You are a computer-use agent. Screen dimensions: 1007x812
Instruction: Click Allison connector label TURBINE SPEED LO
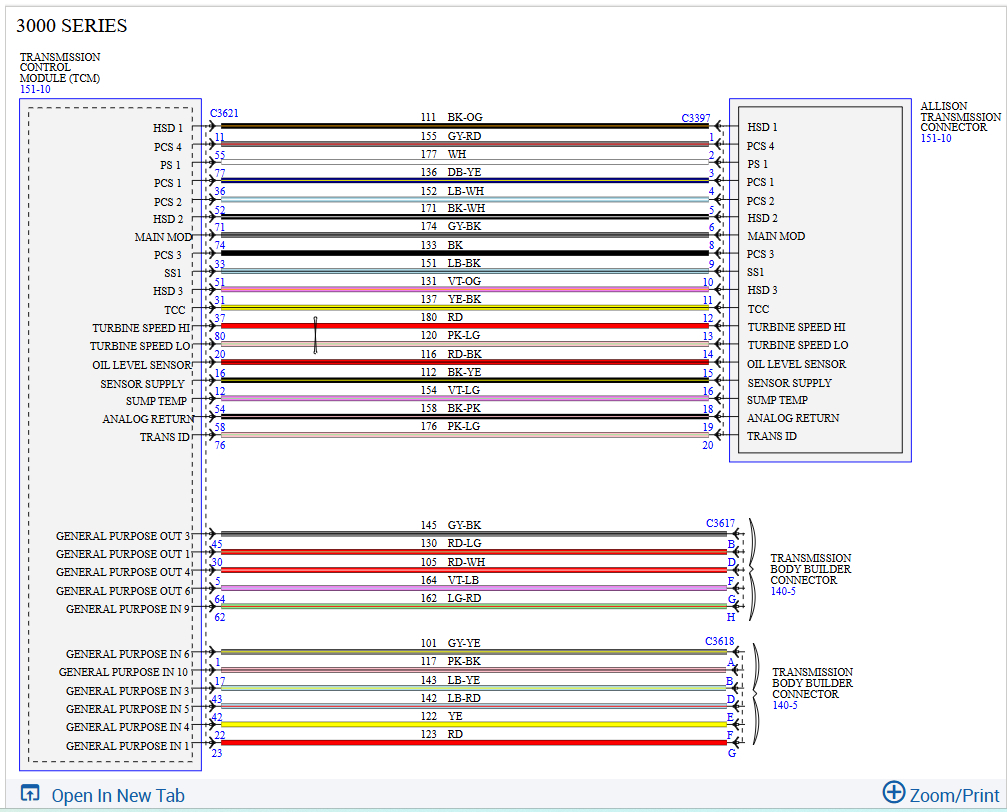pyautogui.click(x=798, y=345)
